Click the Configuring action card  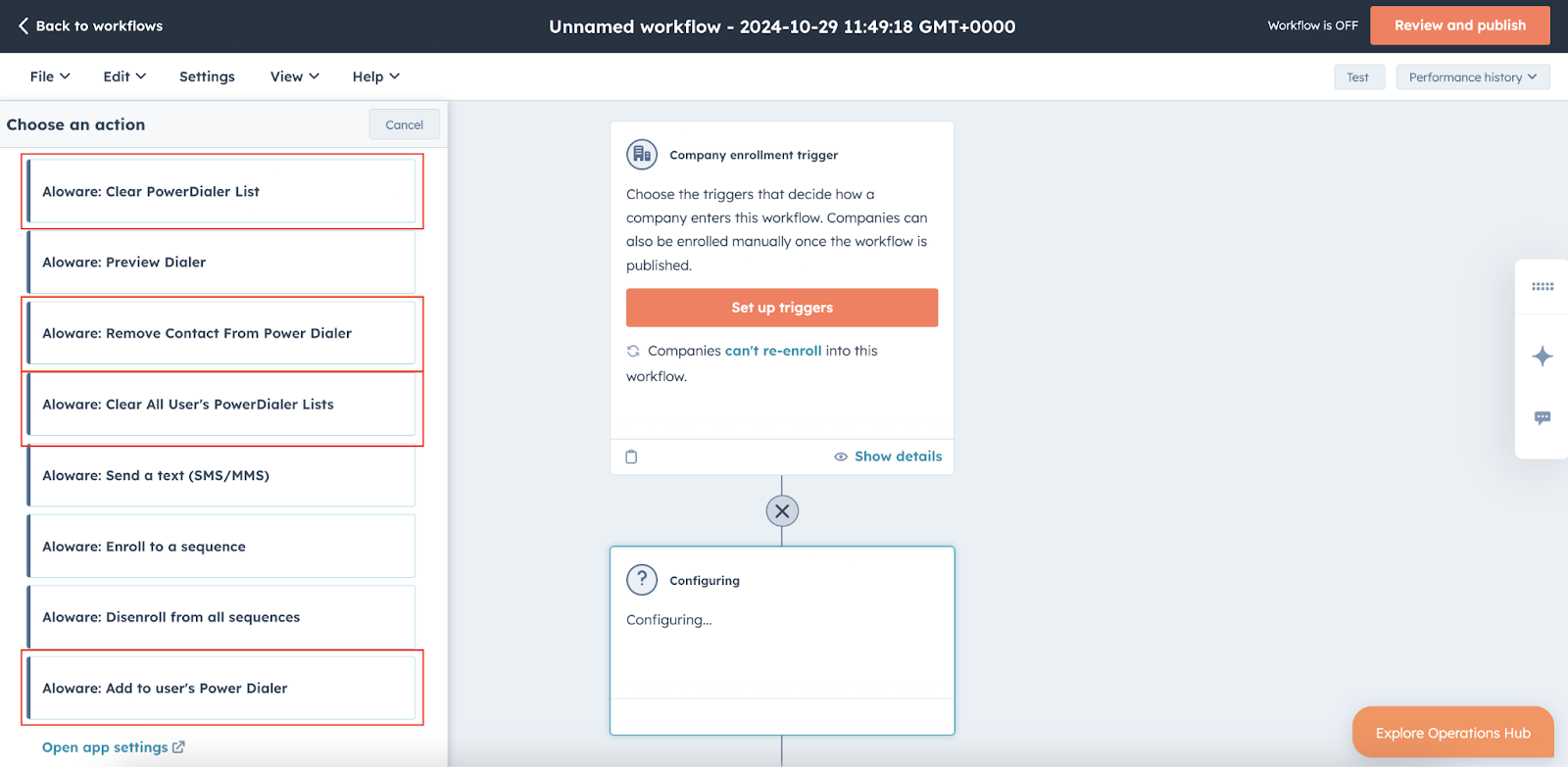click(782, 641)
